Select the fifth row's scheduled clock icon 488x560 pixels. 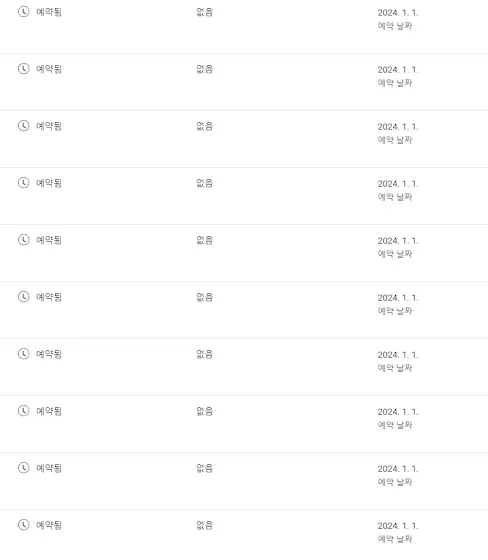(24, 240)
